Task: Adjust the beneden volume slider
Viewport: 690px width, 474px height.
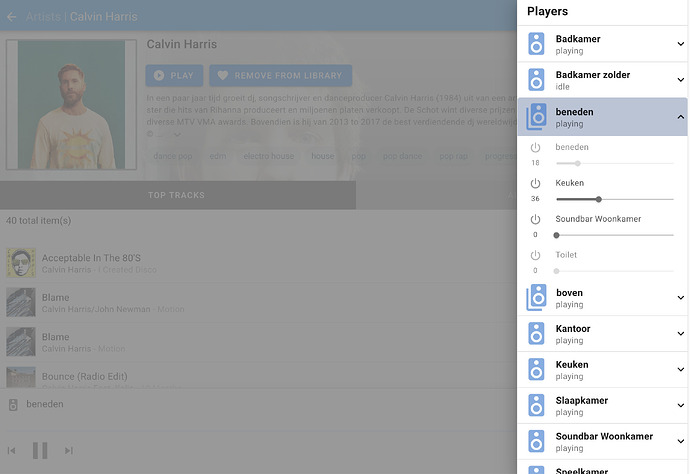Action: click(615, 163)
